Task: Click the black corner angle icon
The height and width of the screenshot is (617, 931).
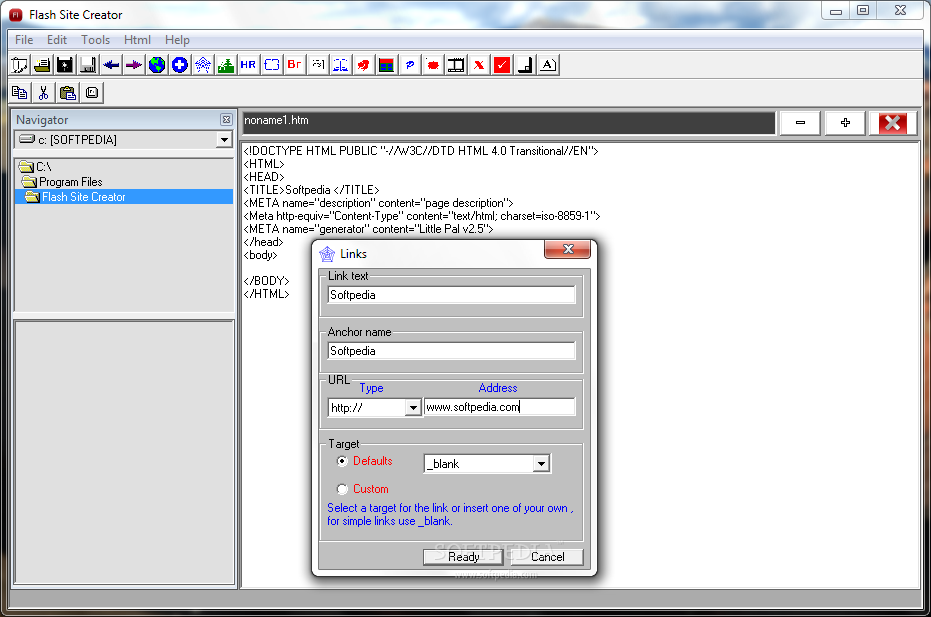Action: tap(524, 65)
